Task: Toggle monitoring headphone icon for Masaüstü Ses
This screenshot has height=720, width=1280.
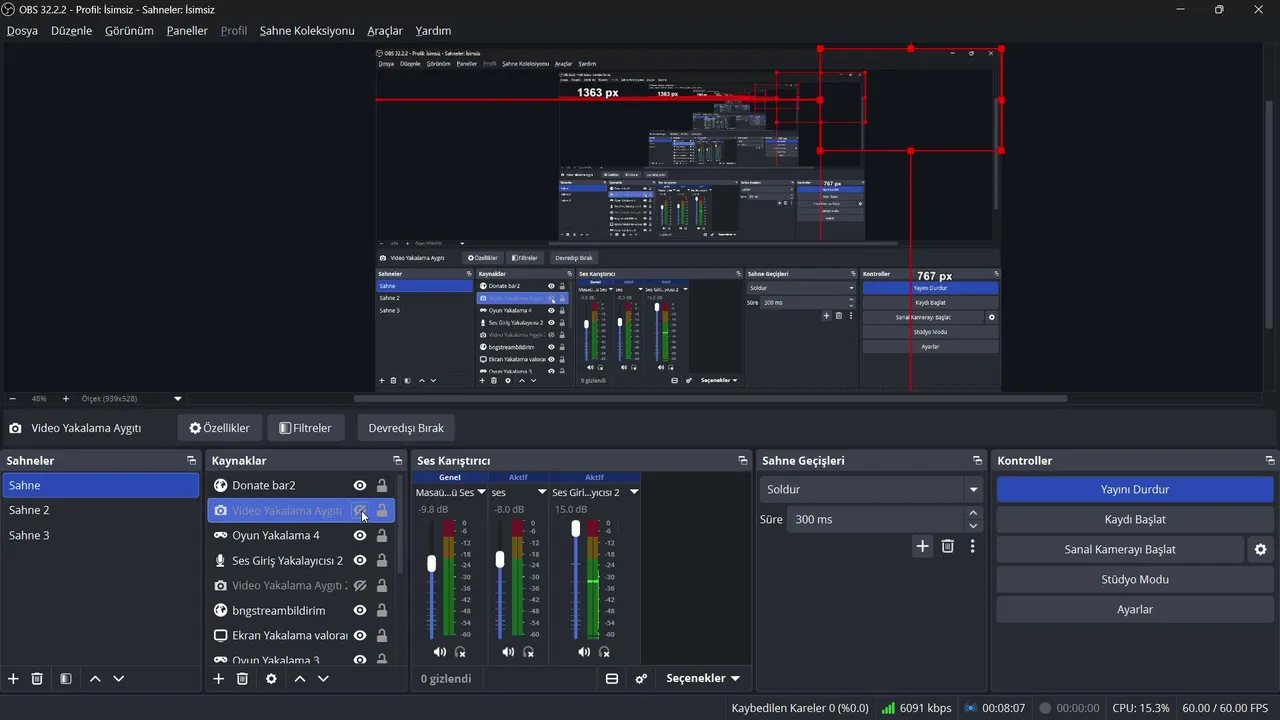Action: point(460,652)
